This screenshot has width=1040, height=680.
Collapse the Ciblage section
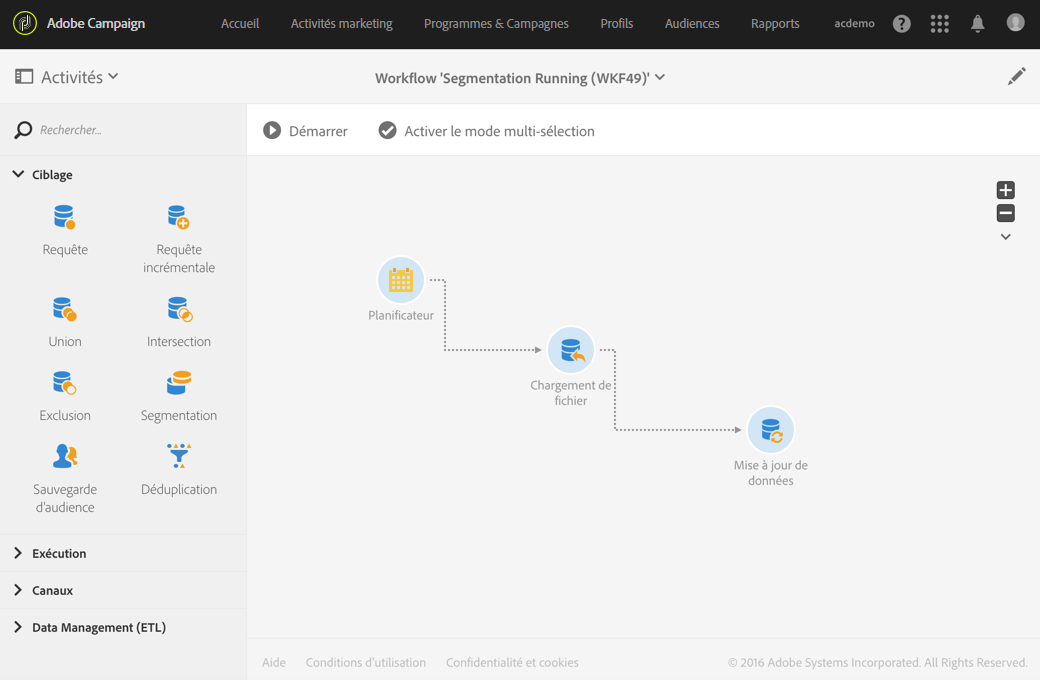tap(18, 175)
